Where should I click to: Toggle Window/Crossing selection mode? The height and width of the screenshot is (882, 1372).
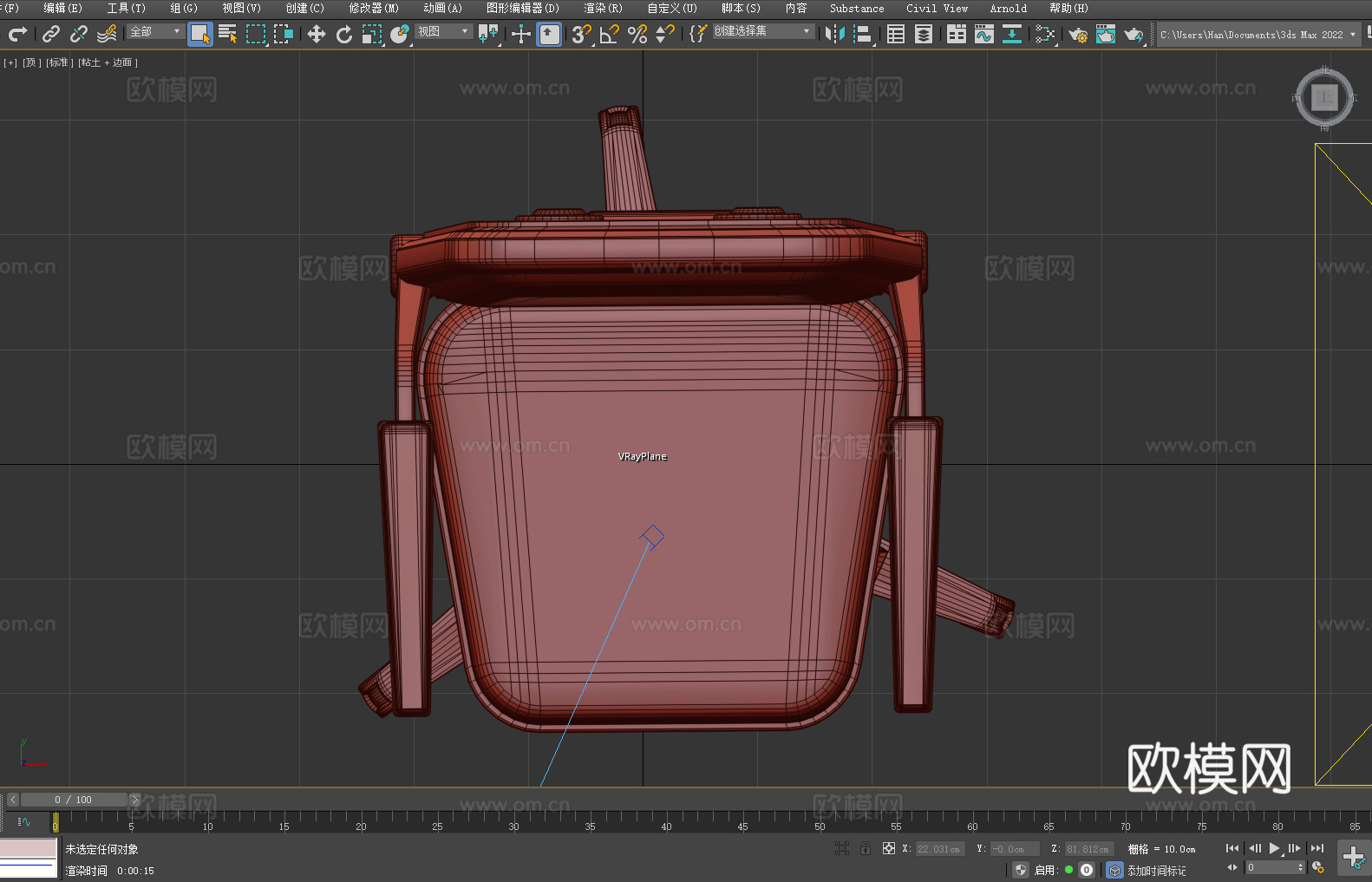click(x=284, y=34)
